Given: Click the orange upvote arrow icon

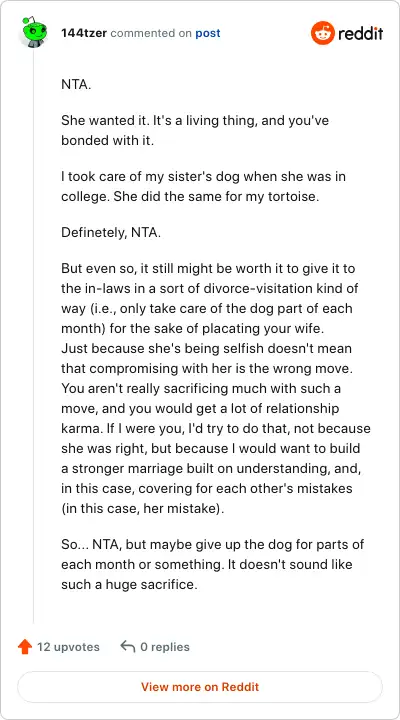Looking at the screenshot, I should 25,647.
